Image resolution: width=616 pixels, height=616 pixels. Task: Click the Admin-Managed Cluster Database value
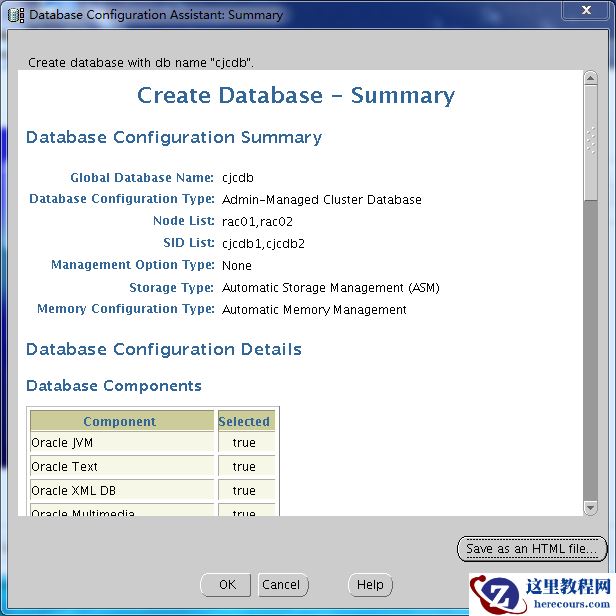tap(321, 200)
